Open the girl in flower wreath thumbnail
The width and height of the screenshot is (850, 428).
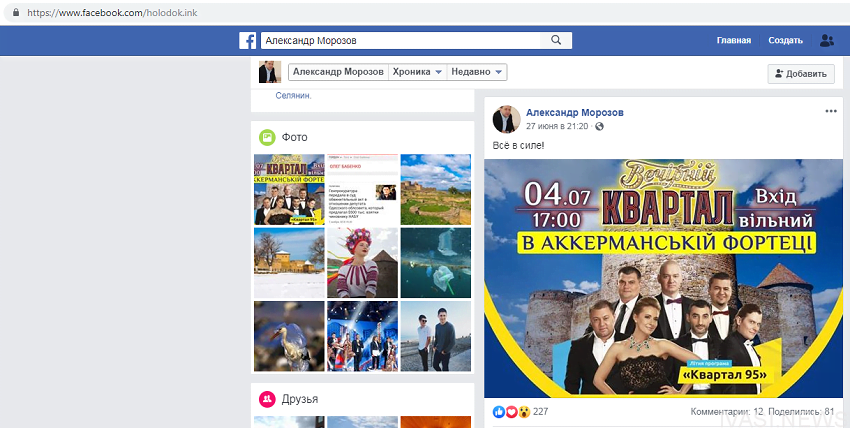362,263
